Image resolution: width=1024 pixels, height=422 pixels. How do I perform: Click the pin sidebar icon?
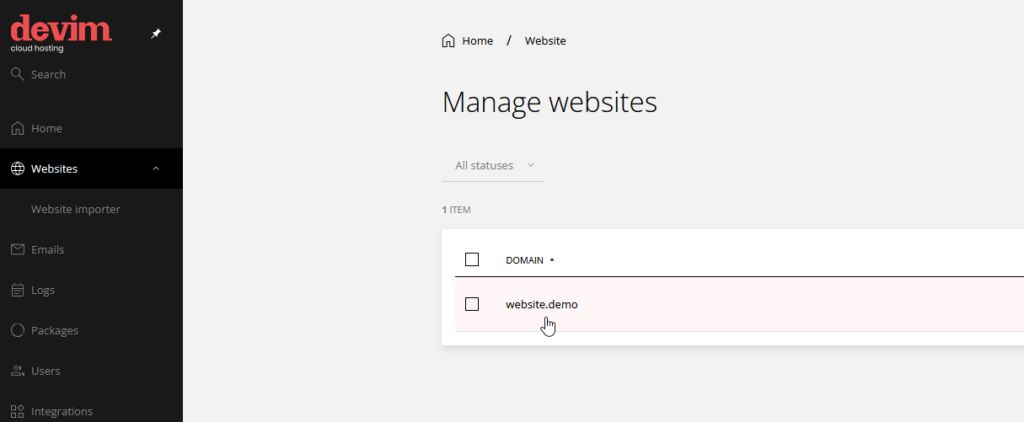[155, 34]
